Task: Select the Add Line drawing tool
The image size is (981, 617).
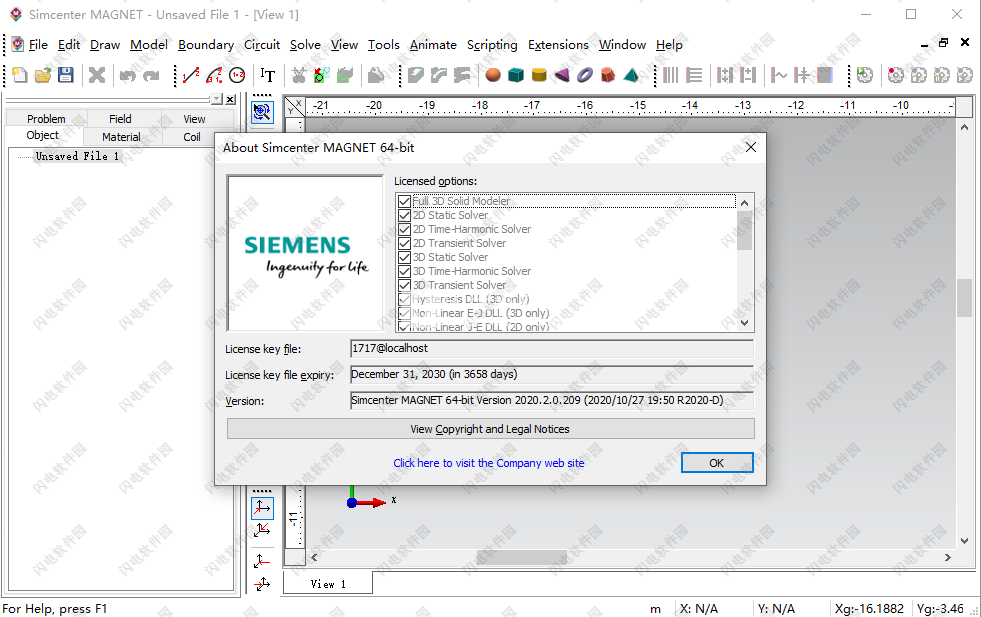Action: 191,75
